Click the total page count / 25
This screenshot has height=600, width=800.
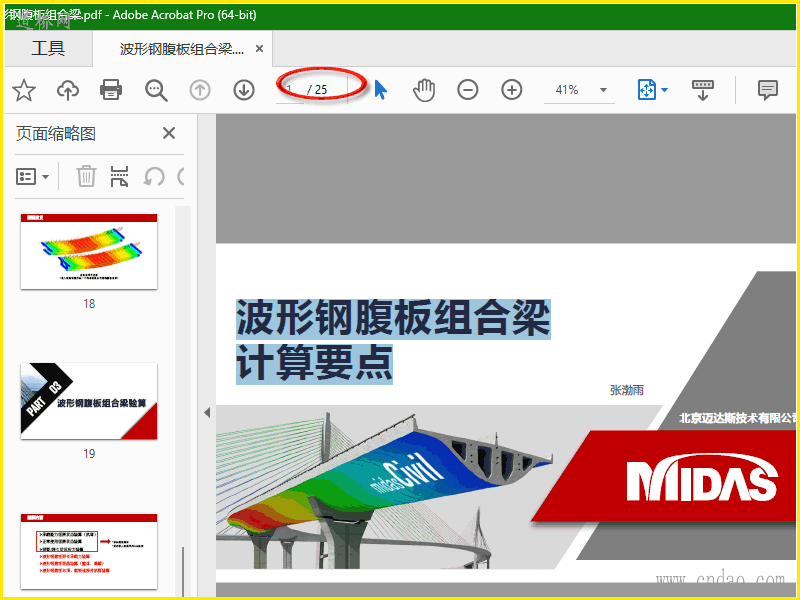pyautogui.click(x=317, y=90)
